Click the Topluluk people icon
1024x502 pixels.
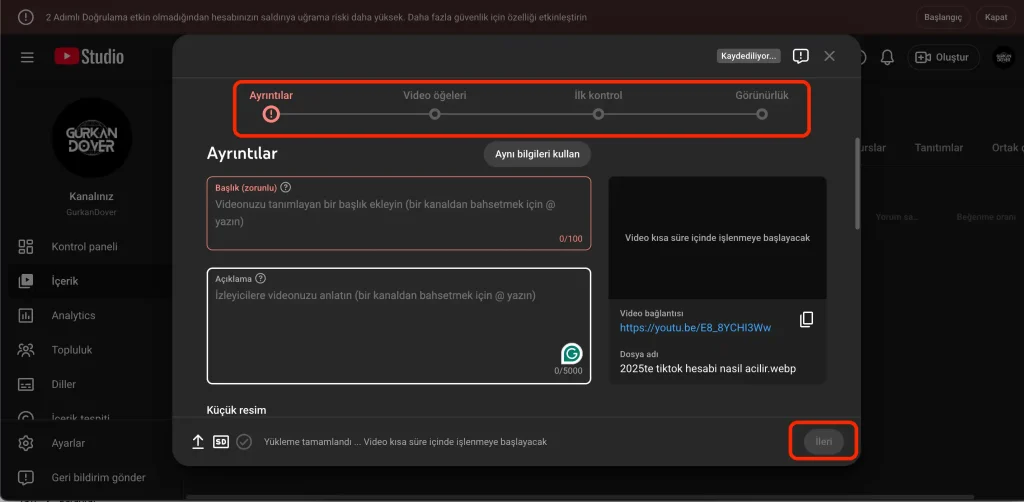click(x=25, y=350)
